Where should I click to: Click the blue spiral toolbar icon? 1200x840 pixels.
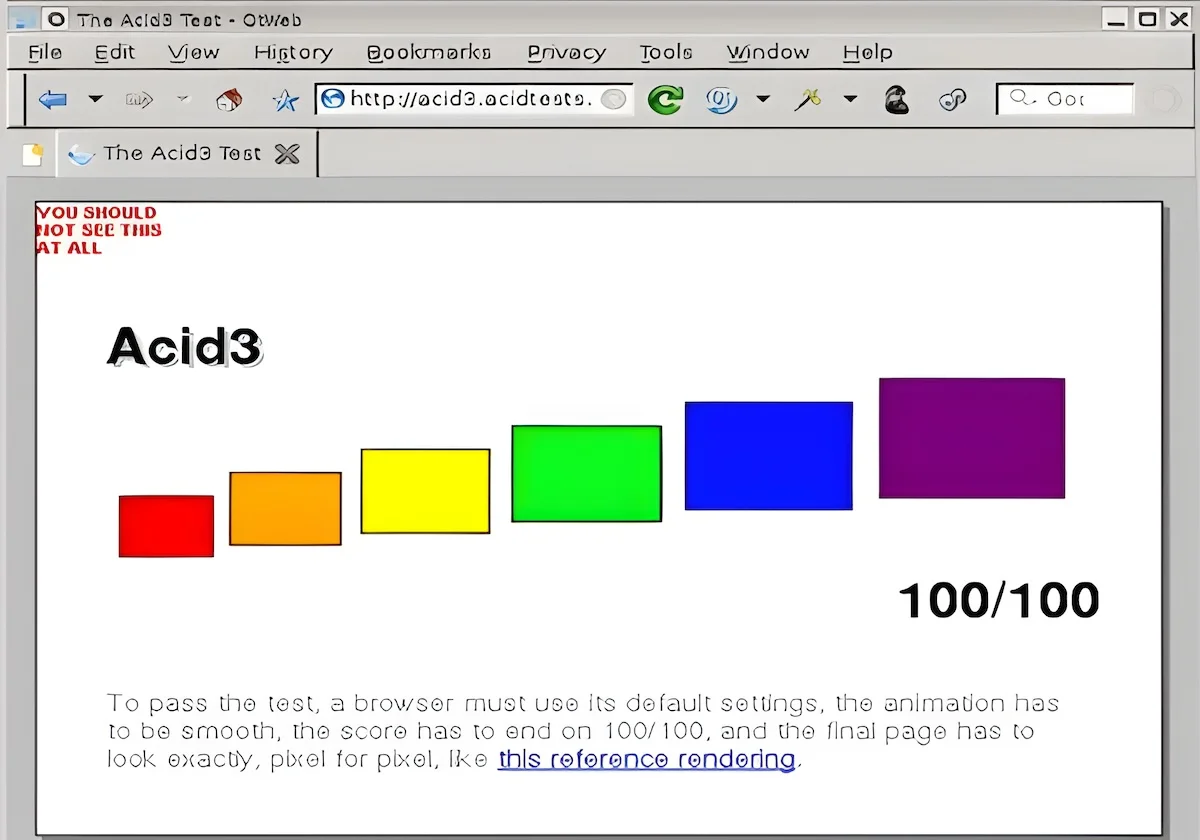click(721, 99)
